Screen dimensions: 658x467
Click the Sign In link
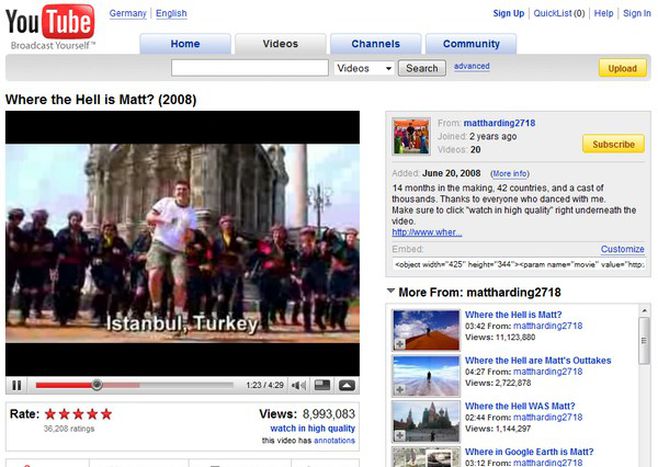click(x=637, y=13)
